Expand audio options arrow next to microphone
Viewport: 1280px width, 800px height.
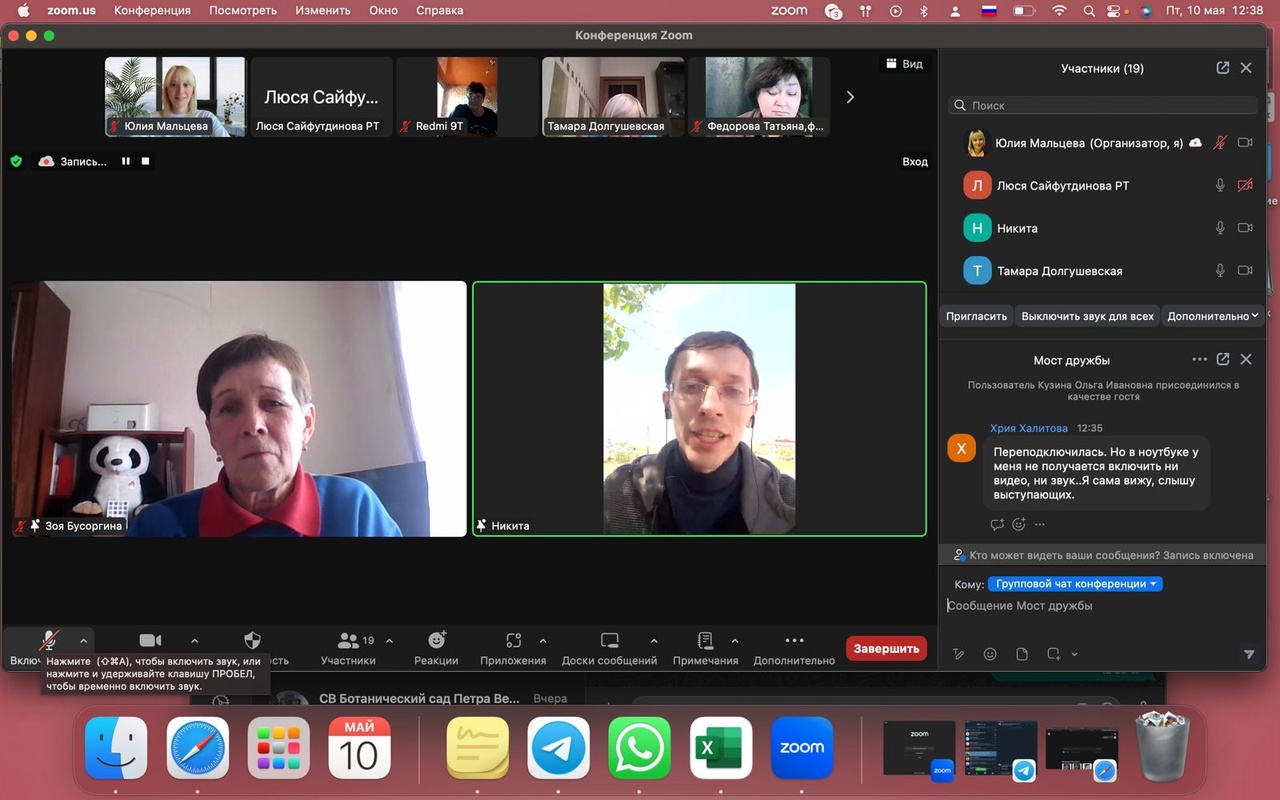point(84,641)
